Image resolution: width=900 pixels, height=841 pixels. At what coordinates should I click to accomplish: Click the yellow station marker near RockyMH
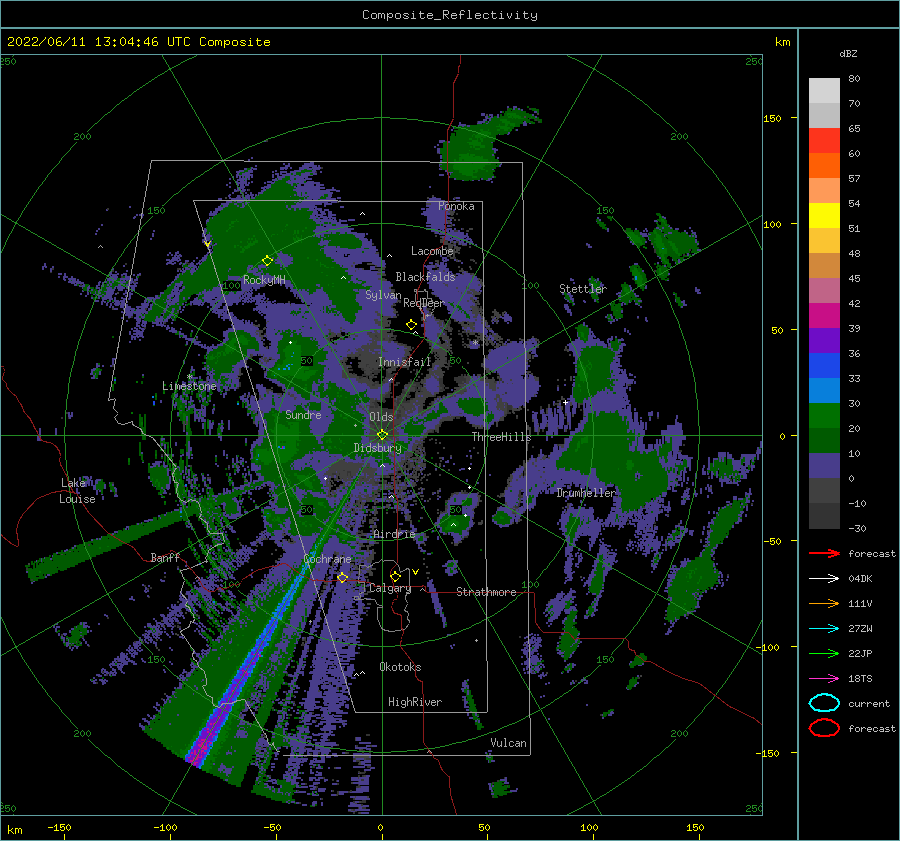(267, 261)
